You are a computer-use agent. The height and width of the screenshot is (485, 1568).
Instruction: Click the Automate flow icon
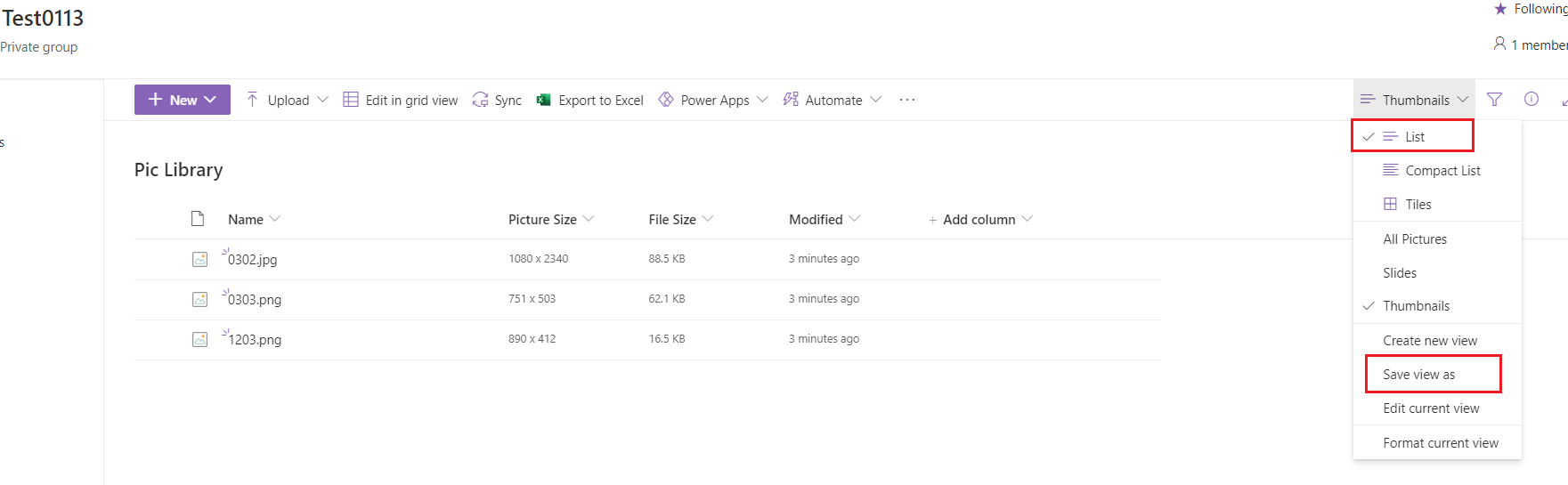[x=791, y=100]
